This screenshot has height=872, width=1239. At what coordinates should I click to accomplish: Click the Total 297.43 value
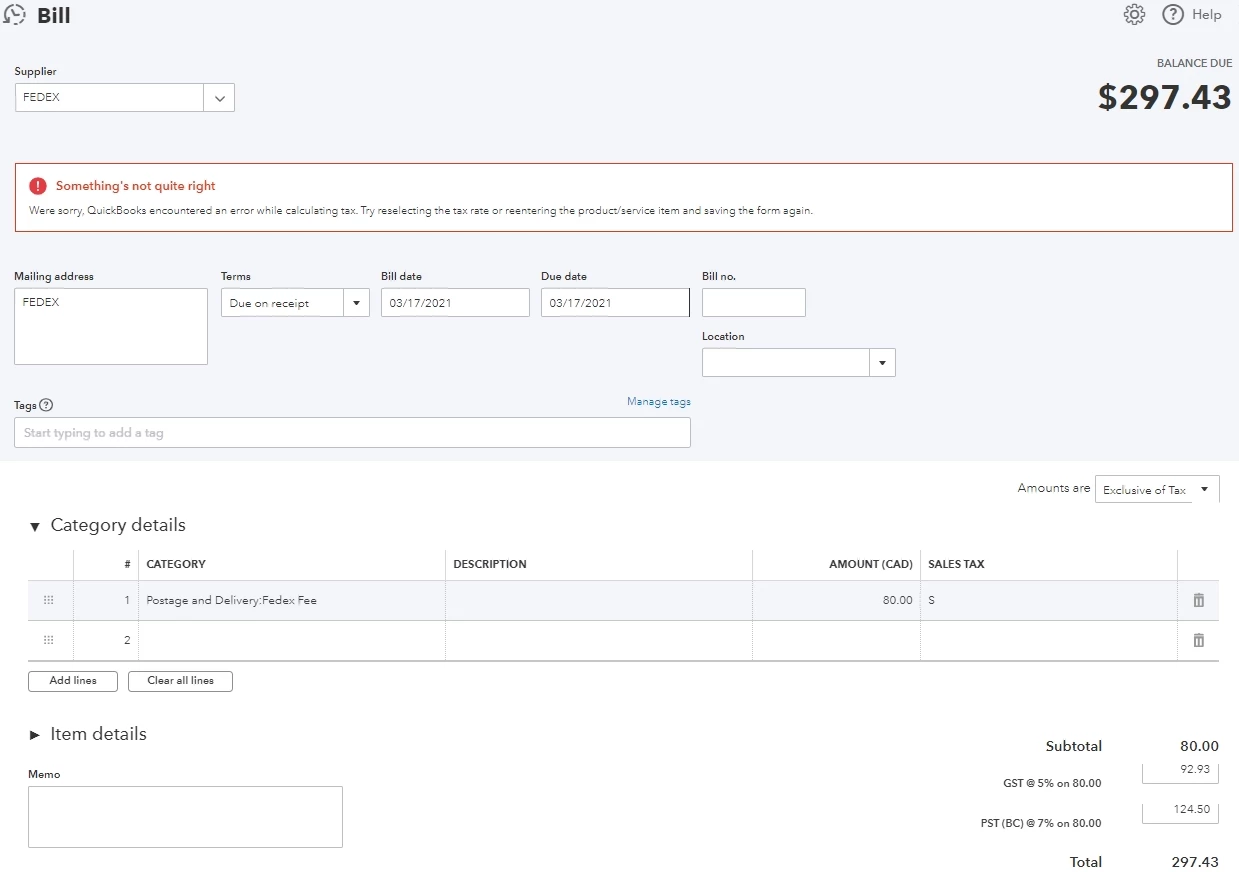[1195, 862]
